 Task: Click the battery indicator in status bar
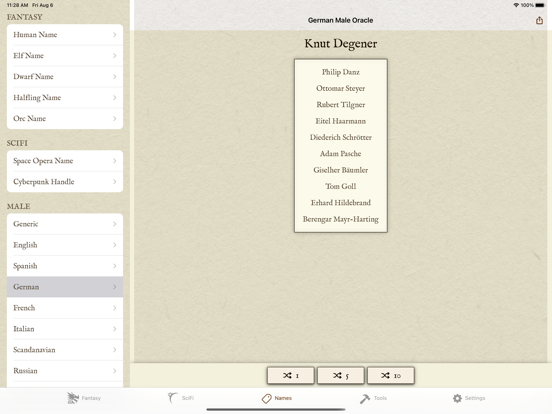point(540,5)
